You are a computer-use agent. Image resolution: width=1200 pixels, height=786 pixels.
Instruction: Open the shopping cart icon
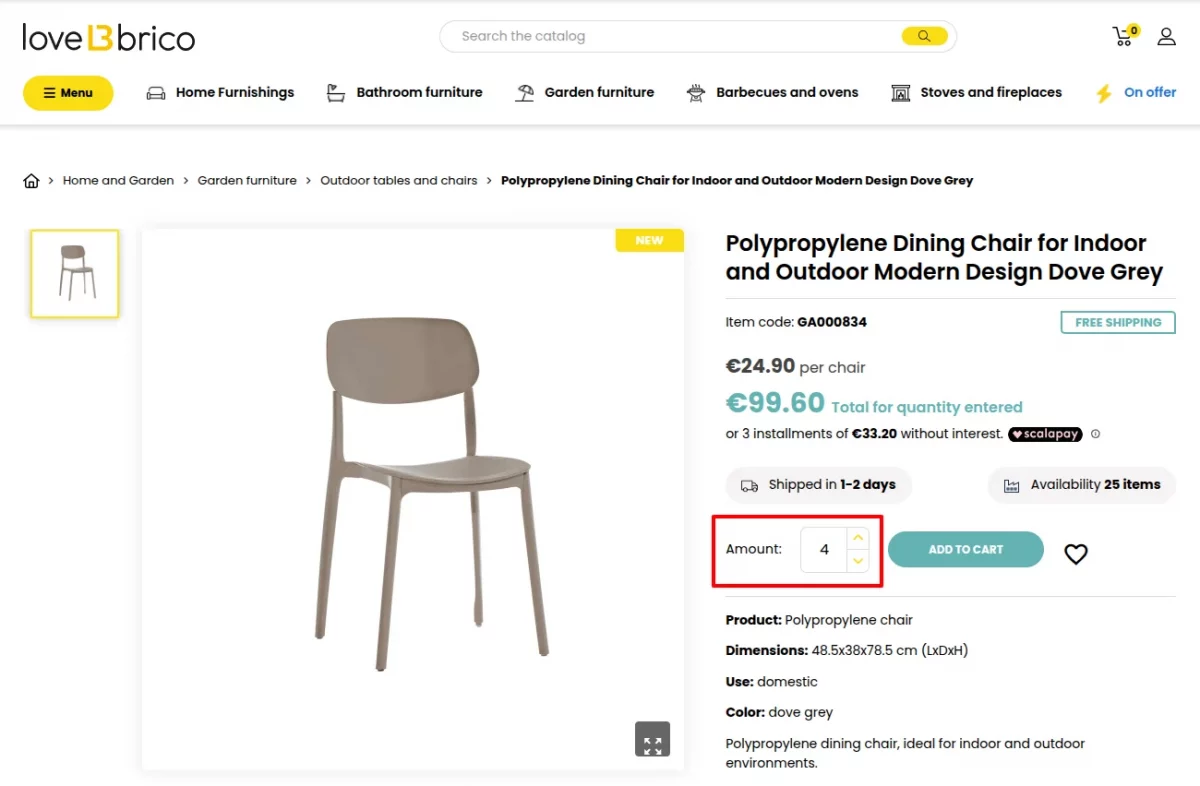point(1122,35)
